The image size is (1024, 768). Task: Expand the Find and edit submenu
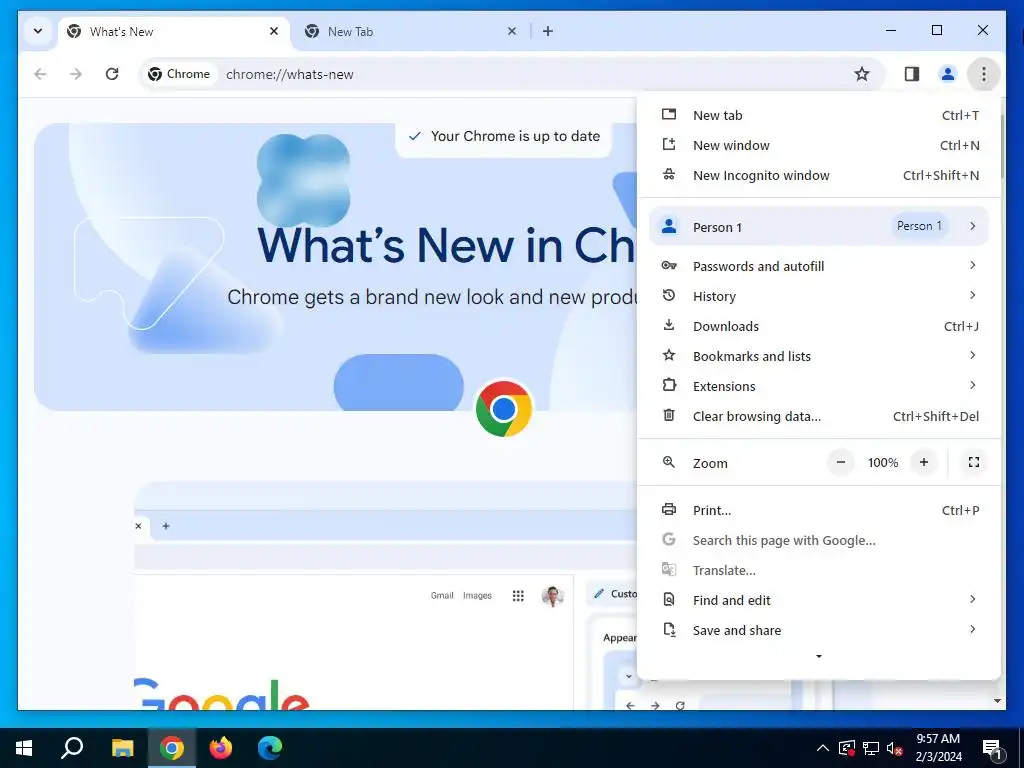[819, 600]
